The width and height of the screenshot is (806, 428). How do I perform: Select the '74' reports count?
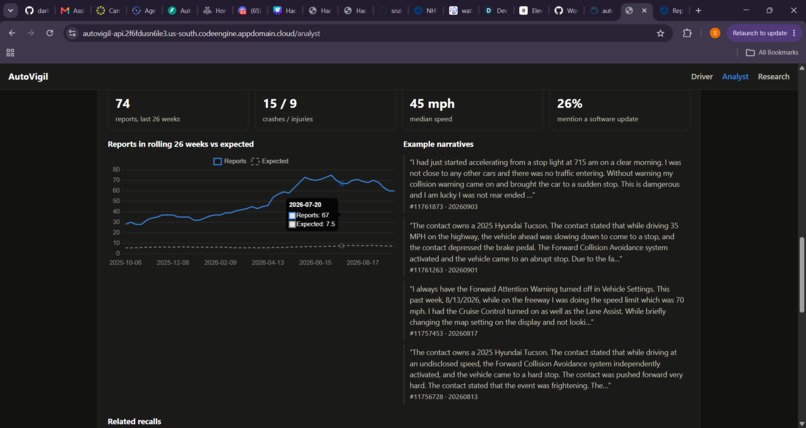click(123, 104)
